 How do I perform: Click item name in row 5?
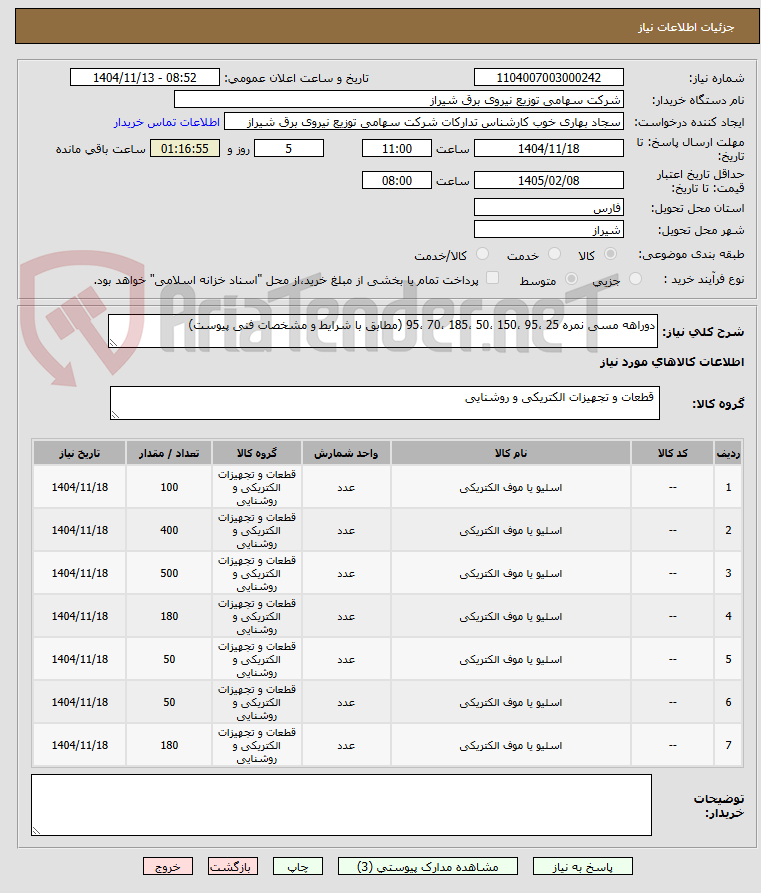(511, 659)
